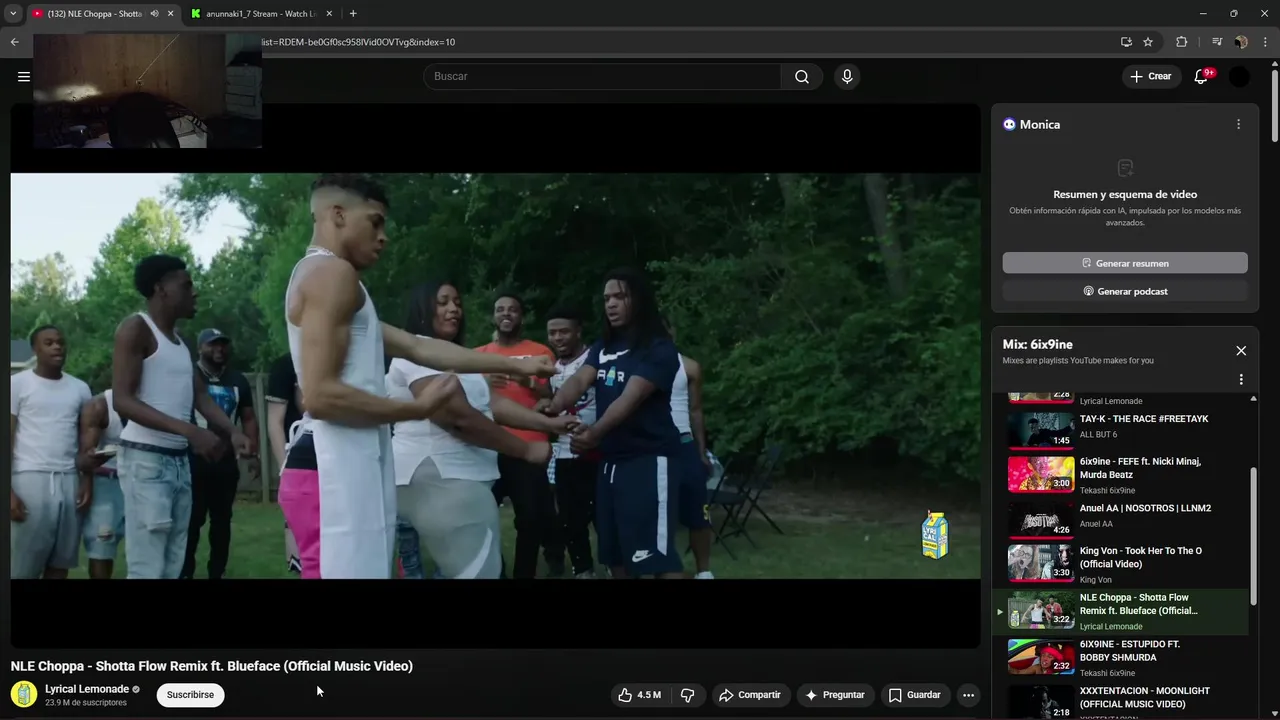Save video with Guardar button
Image resolution: width=1280 pixels, height=720 pixels.
(915, 695)
